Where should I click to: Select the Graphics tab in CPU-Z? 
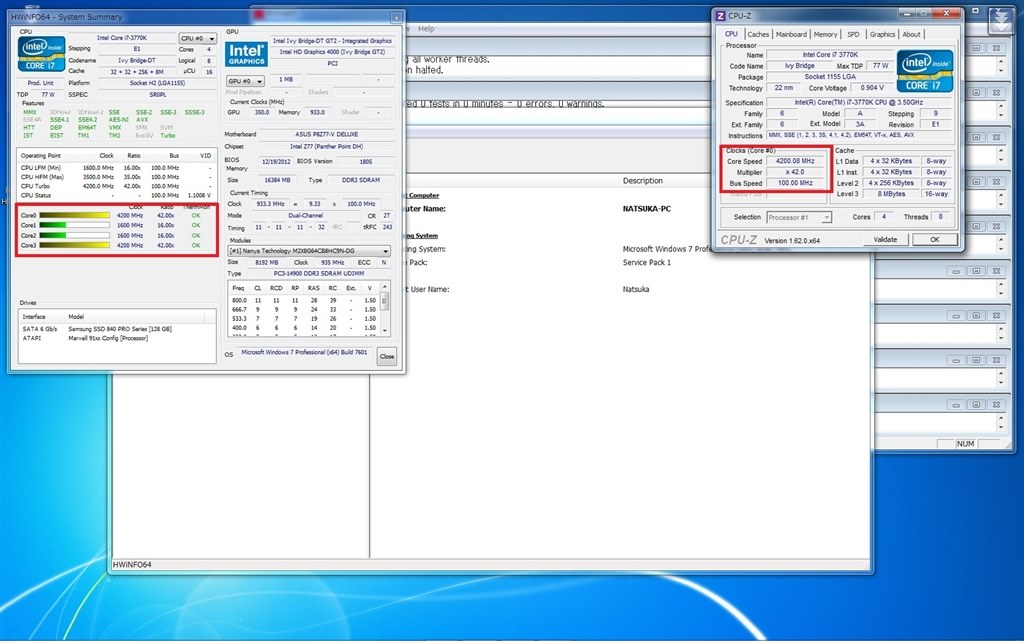tap(882, 35)
